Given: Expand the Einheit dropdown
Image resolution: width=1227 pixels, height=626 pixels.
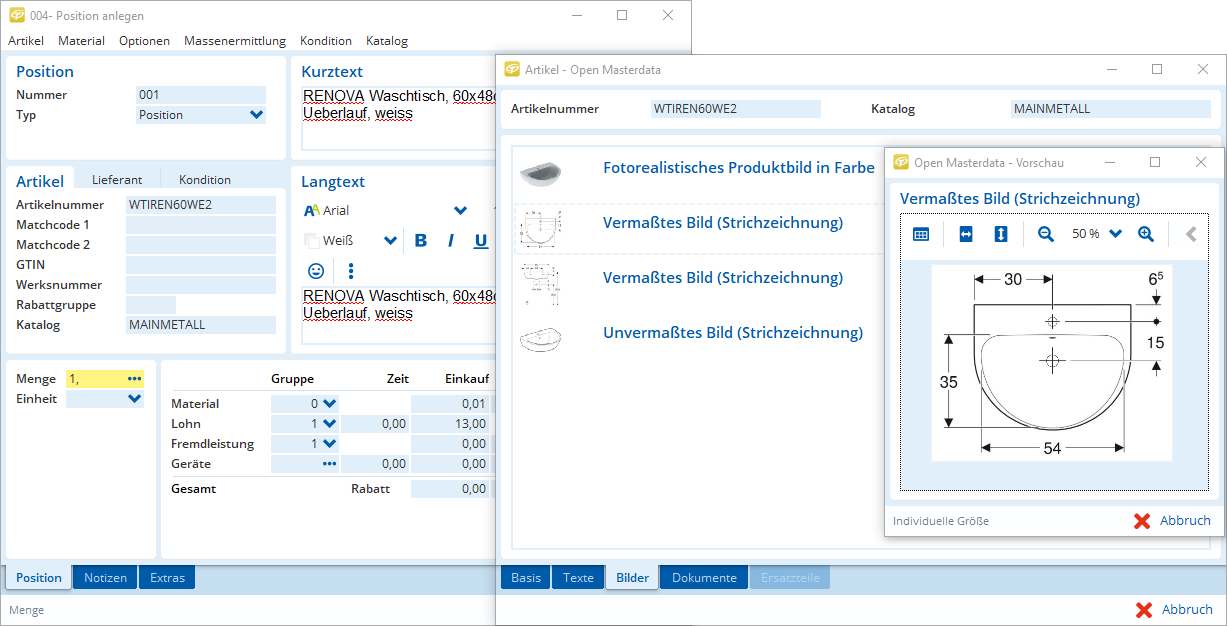Looking at the screenshot, I should [x=135, y=399].
